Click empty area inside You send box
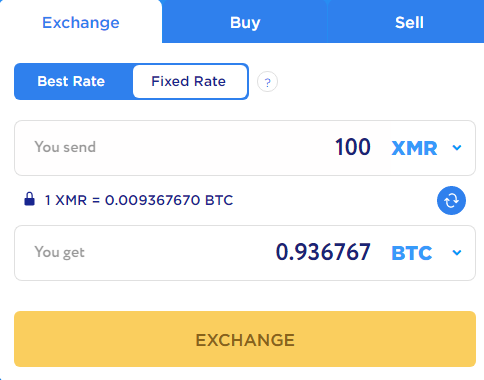 click(x=213, y=148)
